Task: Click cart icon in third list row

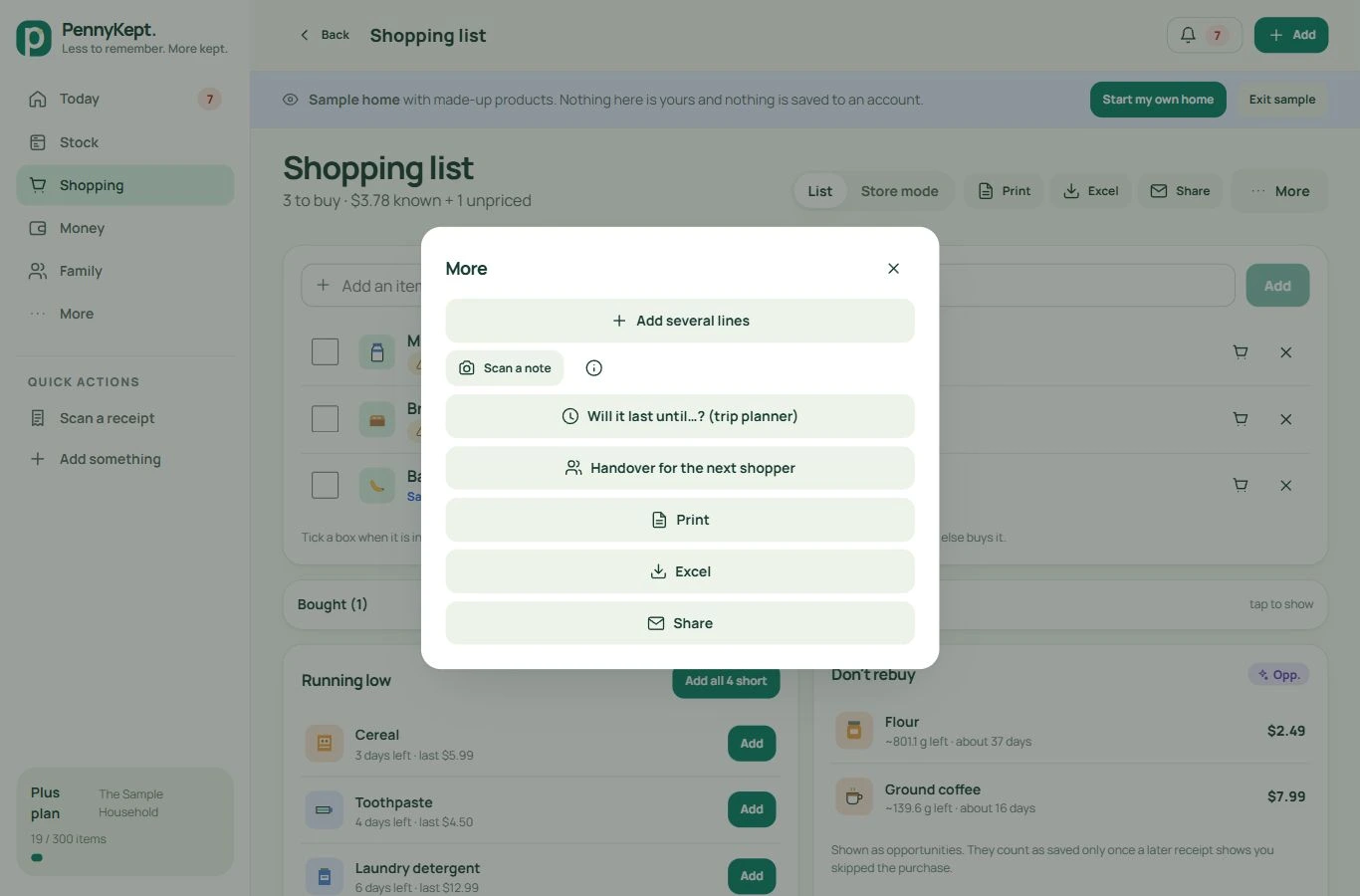Action: click(1241, 486)
